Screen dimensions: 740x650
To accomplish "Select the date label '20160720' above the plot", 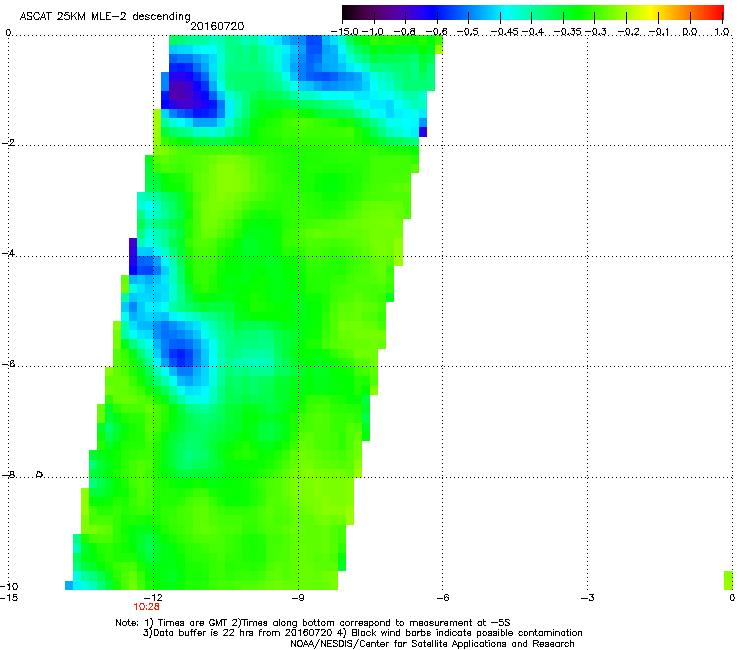I will 217,26.
